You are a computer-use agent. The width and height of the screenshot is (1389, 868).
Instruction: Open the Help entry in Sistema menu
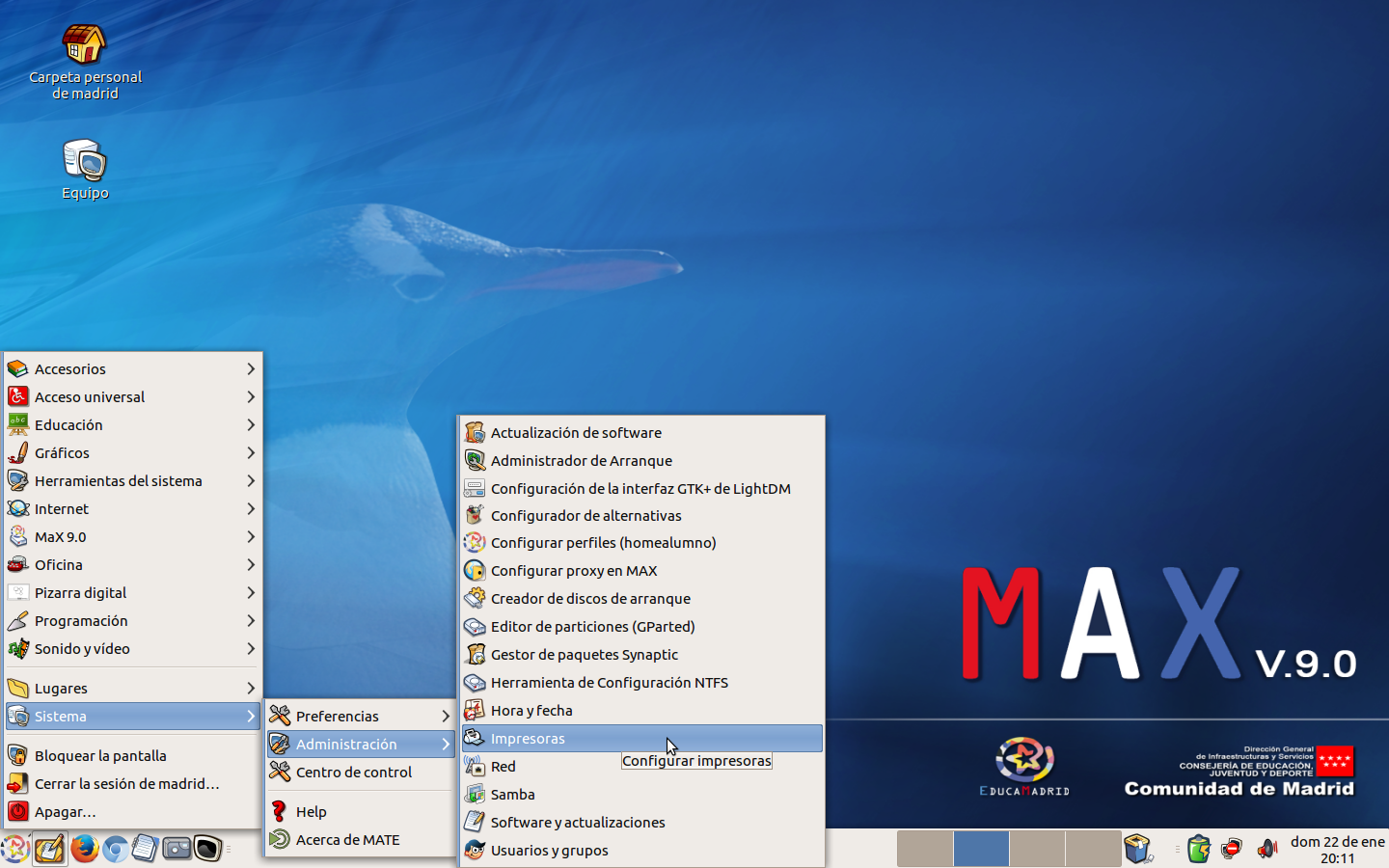(x=360, y=812)
